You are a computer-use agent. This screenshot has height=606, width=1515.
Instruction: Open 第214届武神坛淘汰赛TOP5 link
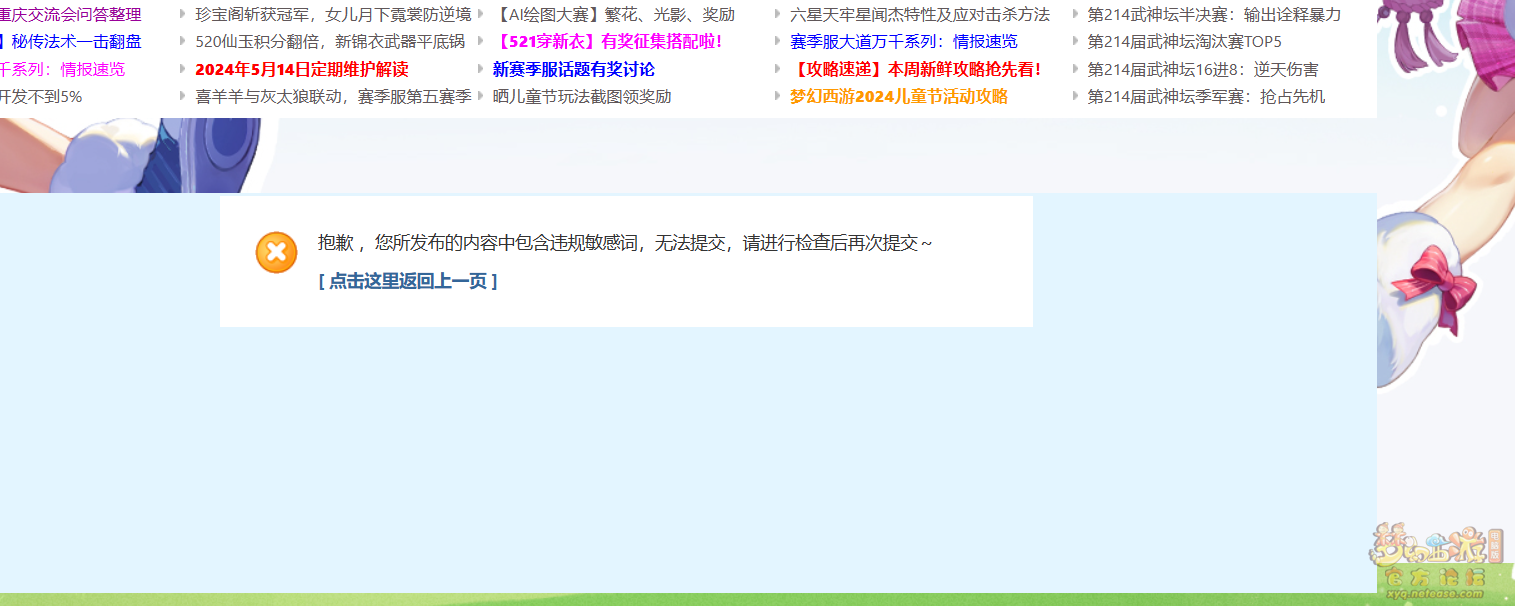[x=1184, y=42]
